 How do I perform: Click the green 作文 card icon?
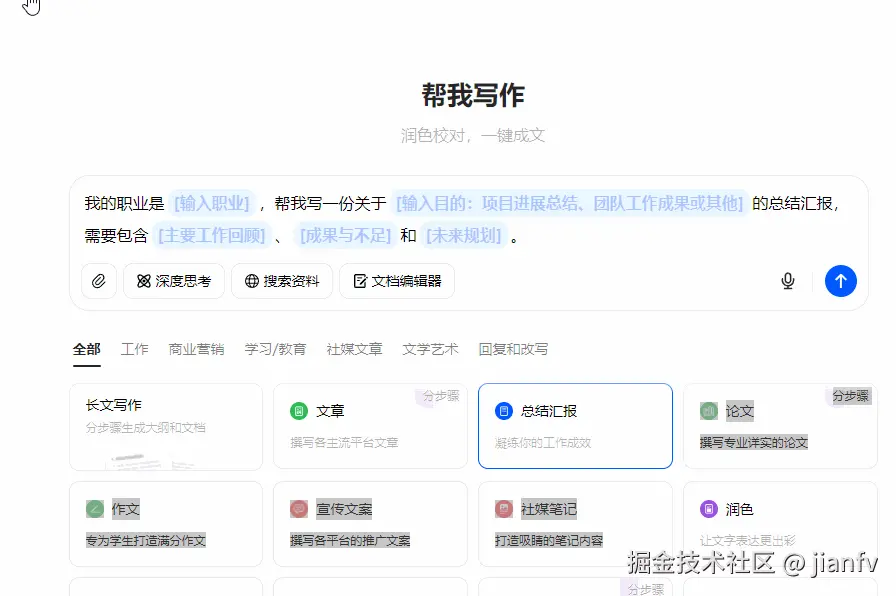(x=95, y=509)
